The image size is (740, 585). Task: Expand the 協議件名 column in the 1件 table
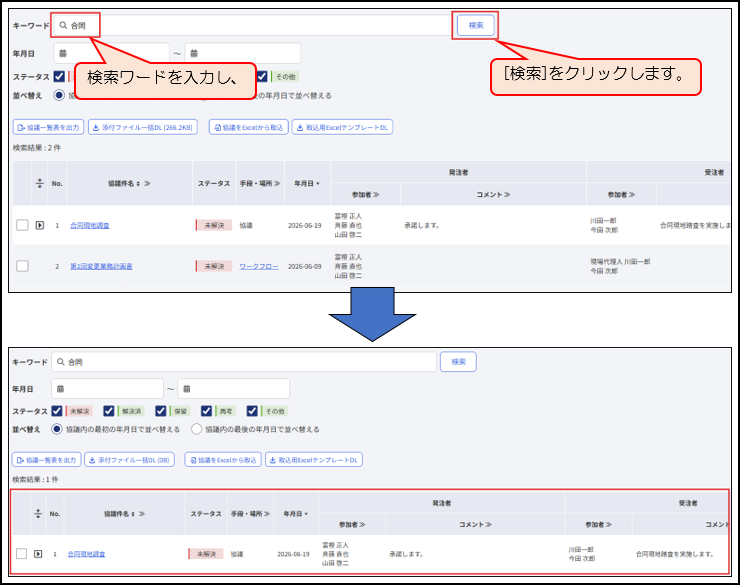(142, 514)
